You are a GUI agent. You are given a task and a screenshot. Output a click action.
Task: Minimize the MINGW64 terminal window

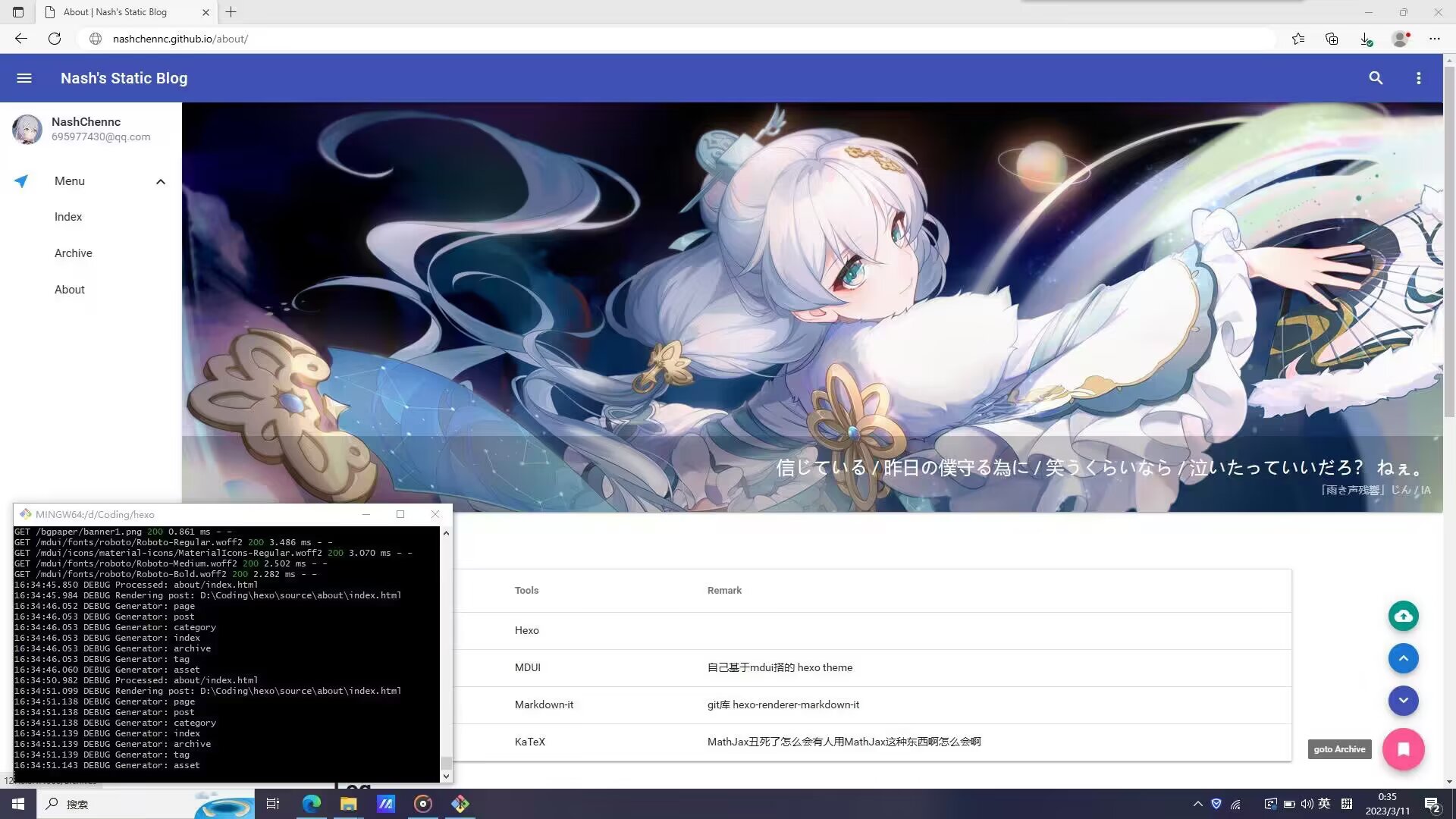point(366,514)
